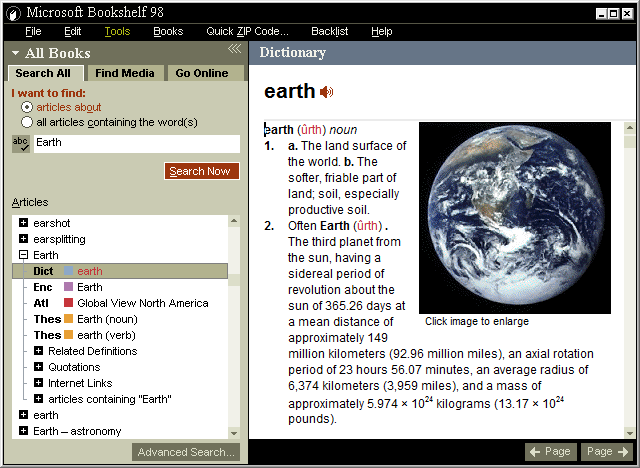Click the Articles label
This screenshot has width=640, height=468.
[x=30, y=202]
